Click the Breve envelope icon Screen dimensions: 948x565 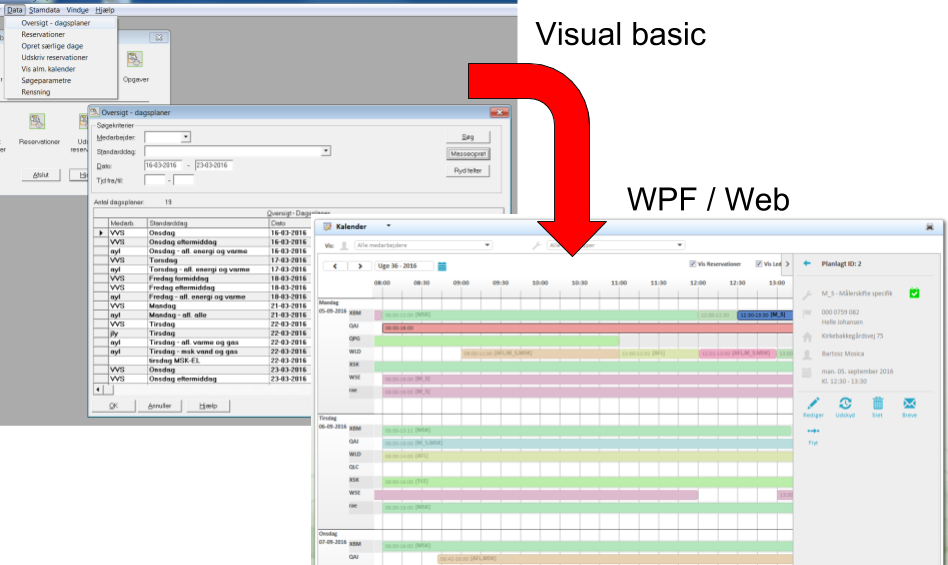(x=909, y=403)
